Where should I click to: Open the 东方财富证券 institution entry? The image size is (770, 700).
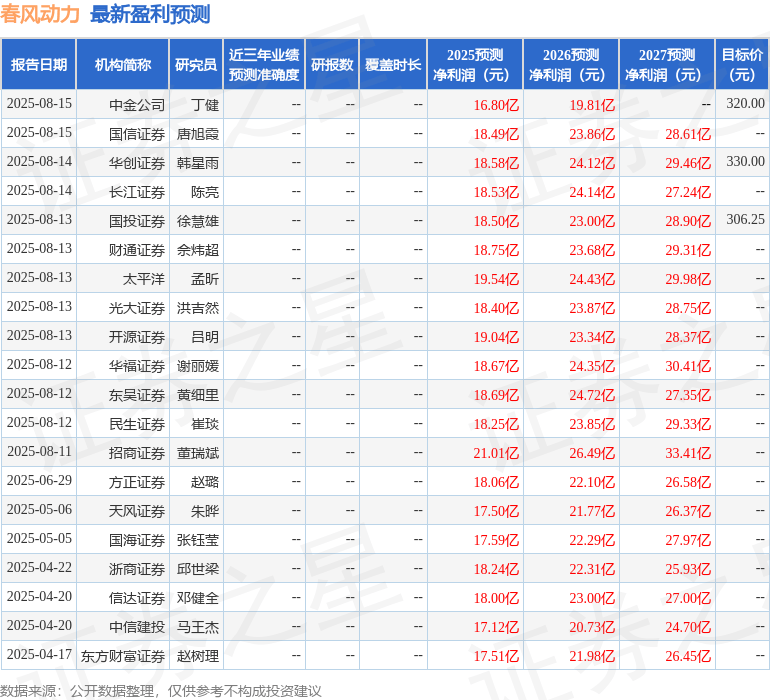coord(123,656)
